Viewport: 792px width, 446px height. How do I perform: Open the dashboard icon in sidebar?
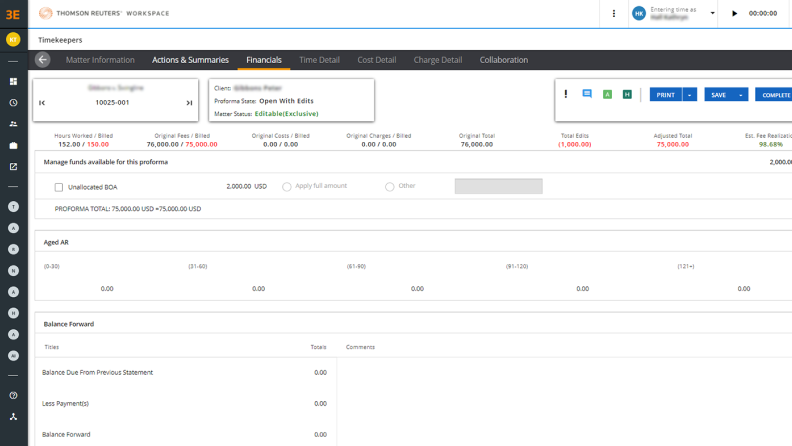(13, 81)
